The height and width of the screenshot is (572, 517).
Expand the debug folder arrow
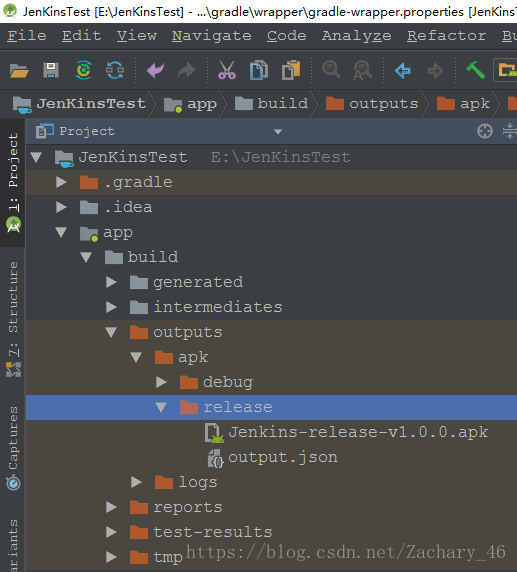161,382
